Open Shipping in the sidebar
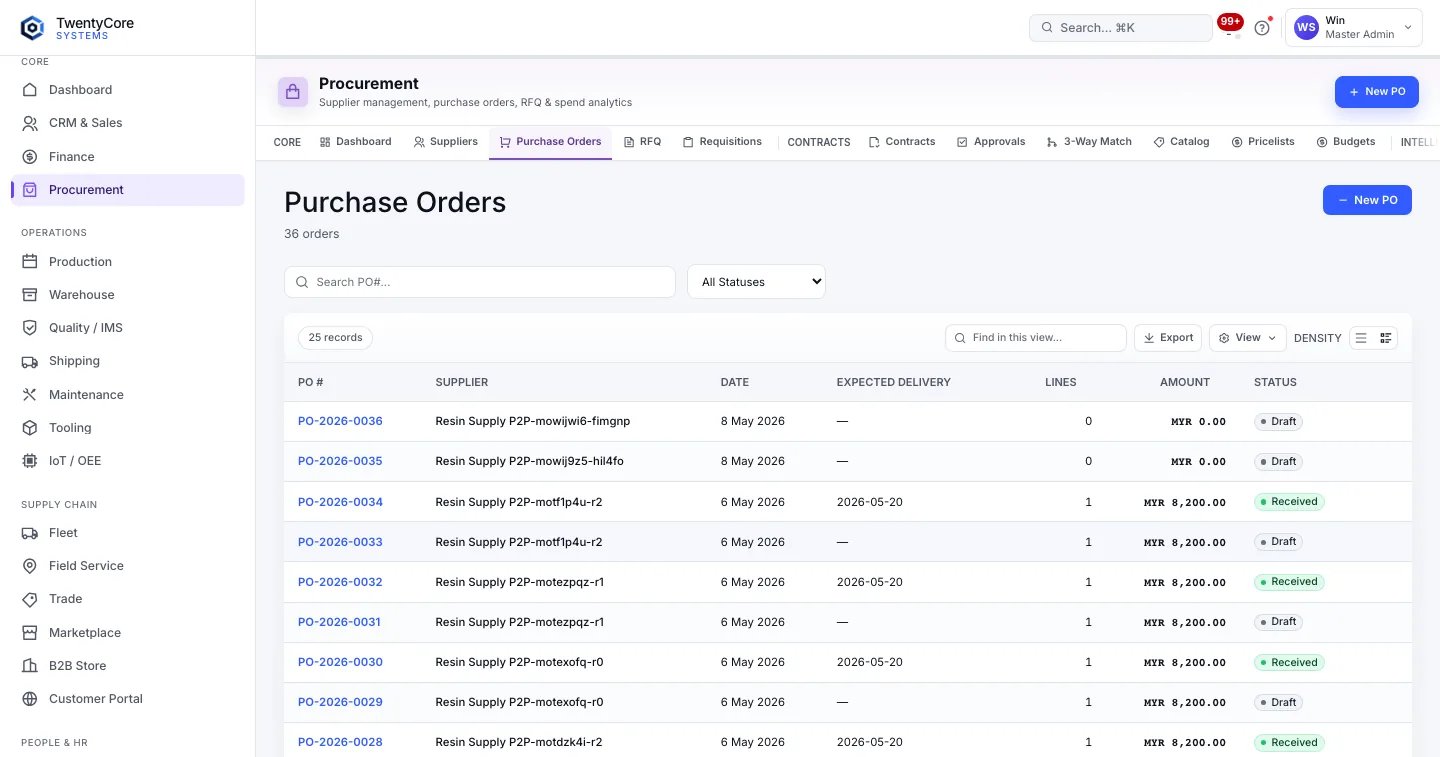Screen dimensions: 1440x757 coord(128,361)
